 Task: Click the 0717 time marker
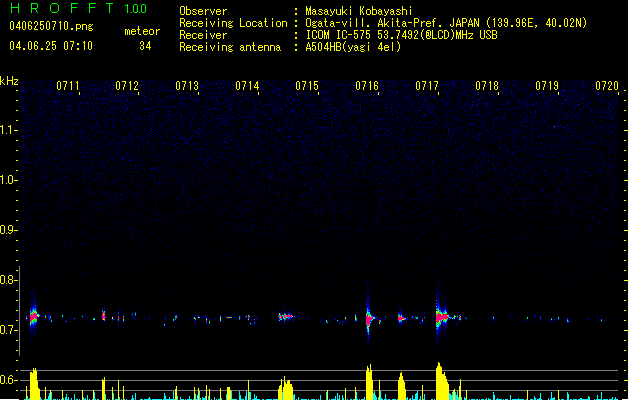click(427, 86)
